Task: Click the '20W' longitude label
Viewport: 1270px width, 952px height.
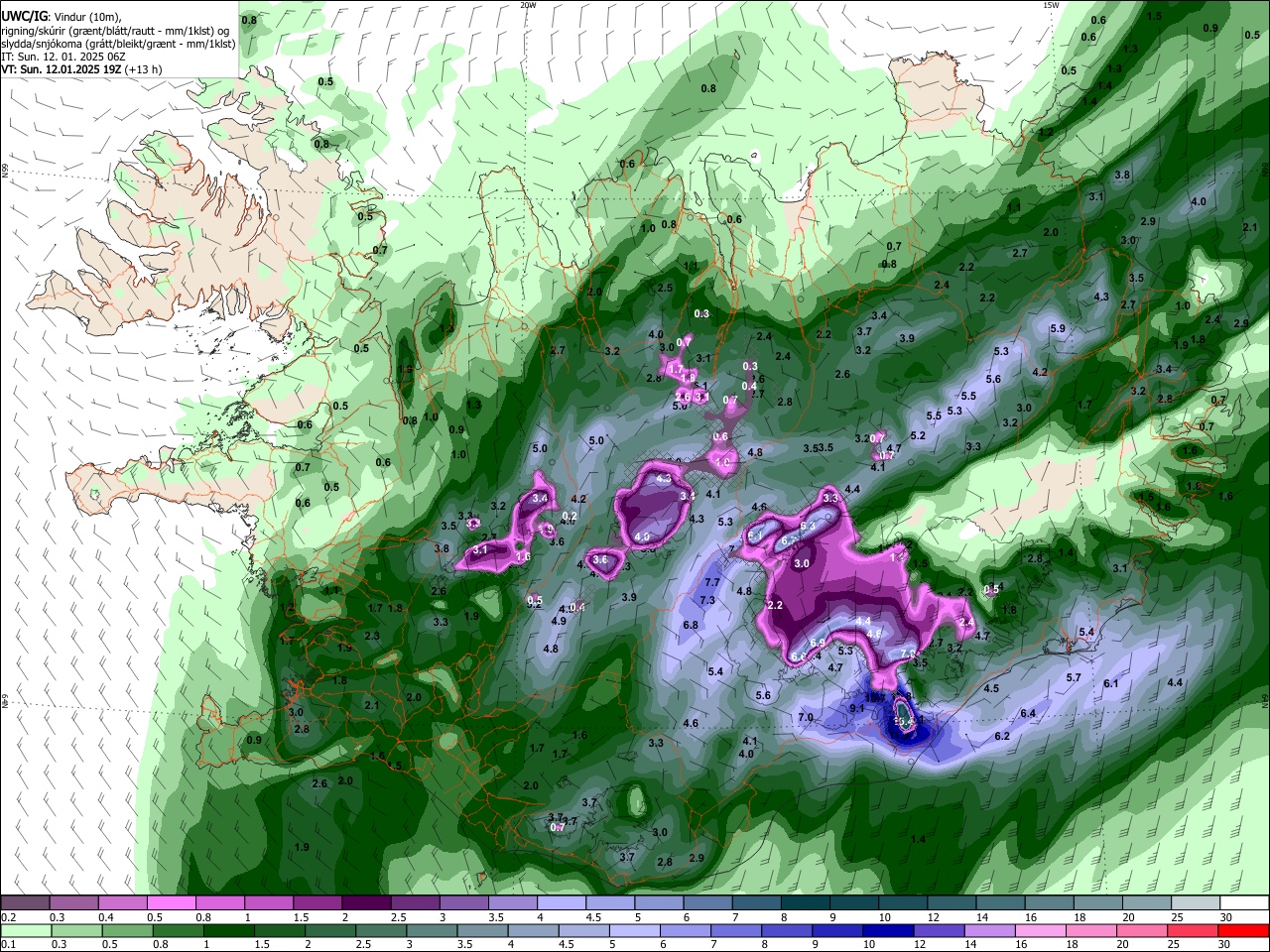Action: click(528, 5)
